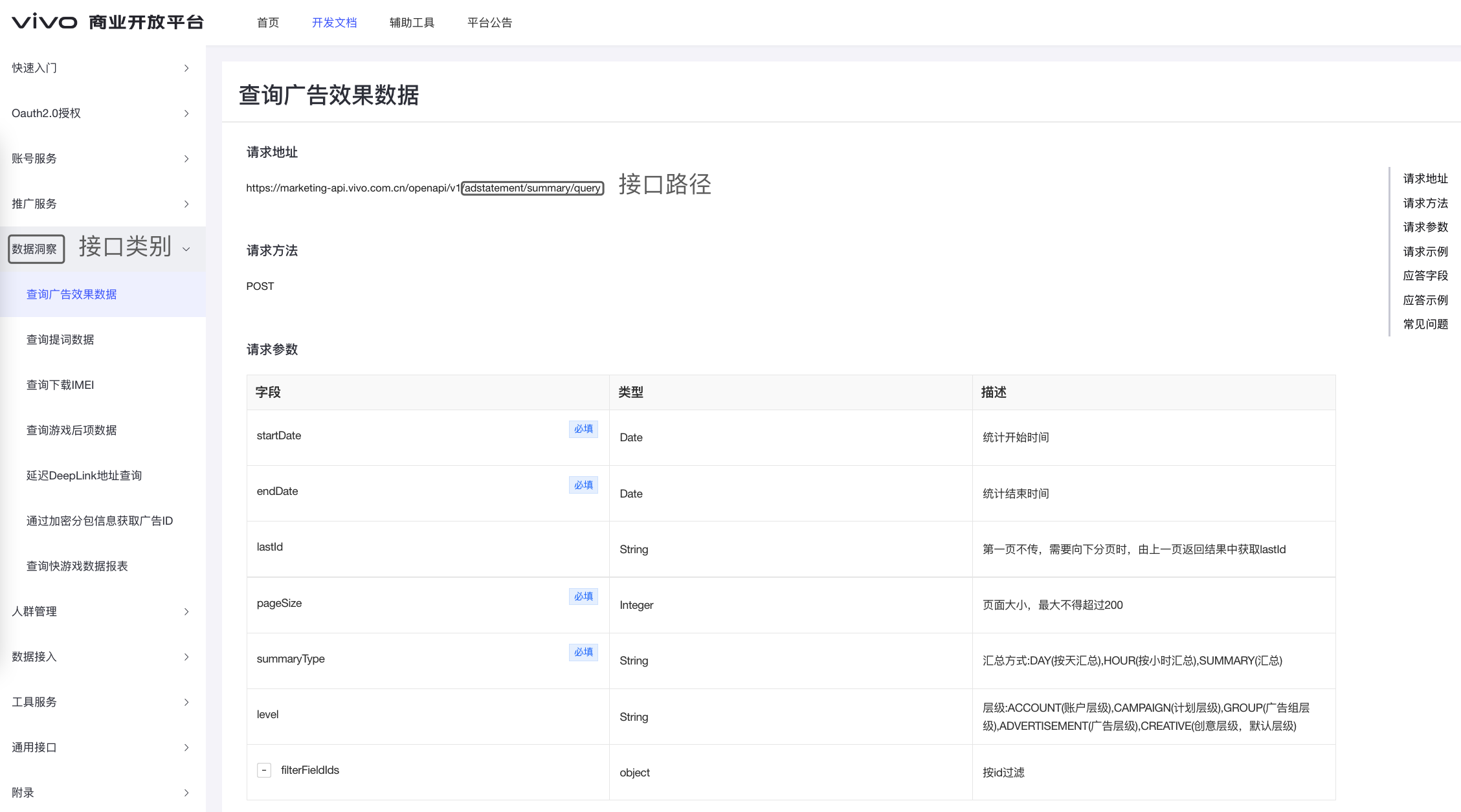Collapse the filterFieldIds row with minus icon
Viewport: 1461px width, 812px height.
[x=264, y=770]
